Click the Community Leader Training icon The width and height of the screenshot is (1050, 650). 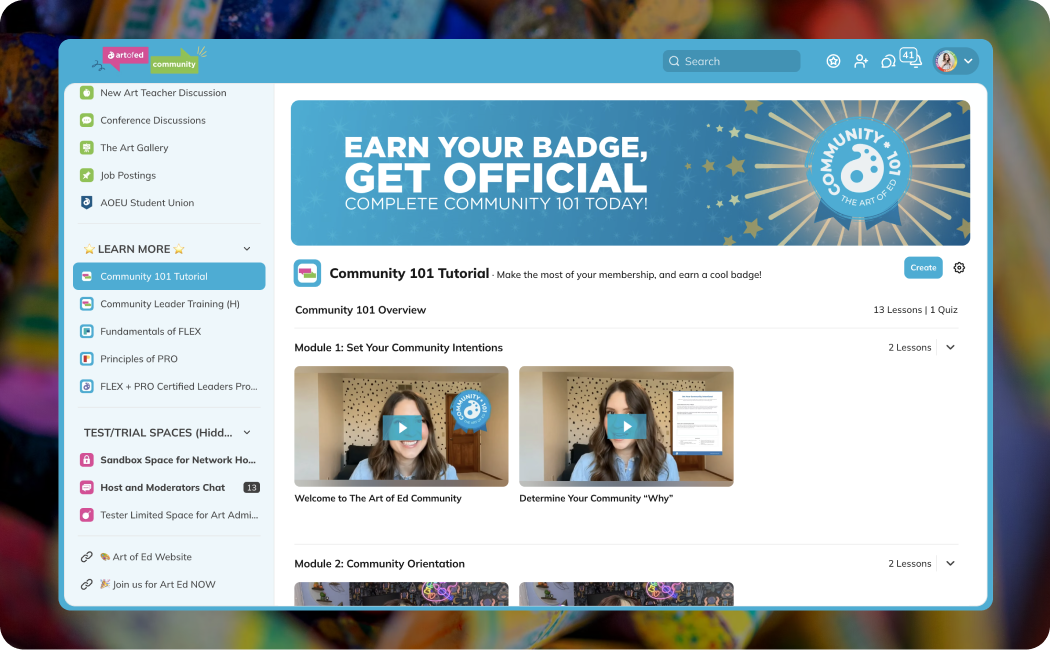86,304
